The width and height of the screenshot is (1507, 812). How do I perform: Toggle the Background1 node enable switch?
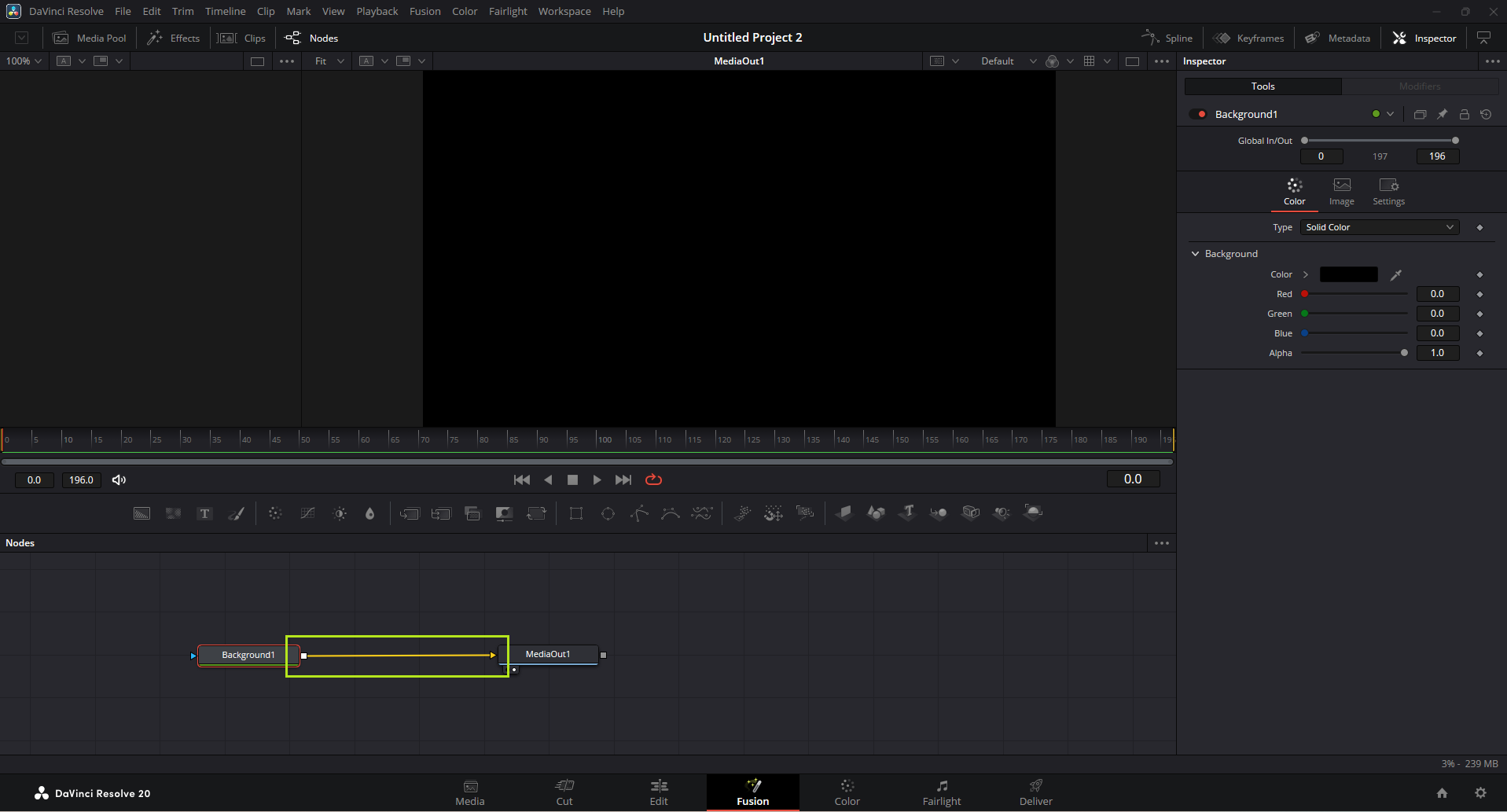coord(1198,114)
